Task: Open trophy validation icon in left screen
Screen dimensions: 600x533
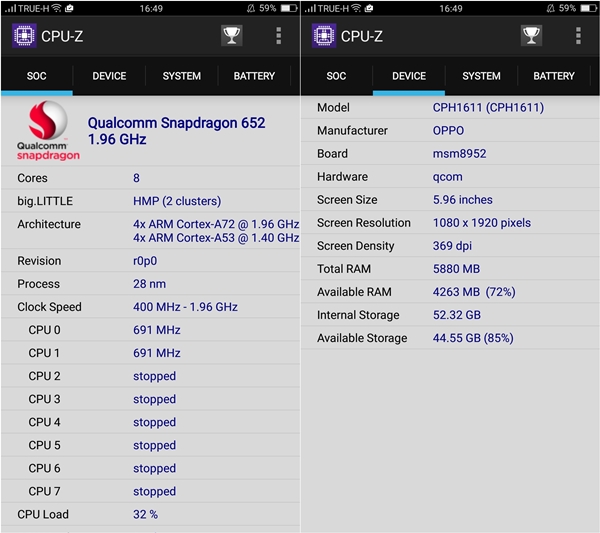Action: tap(232, 36)
